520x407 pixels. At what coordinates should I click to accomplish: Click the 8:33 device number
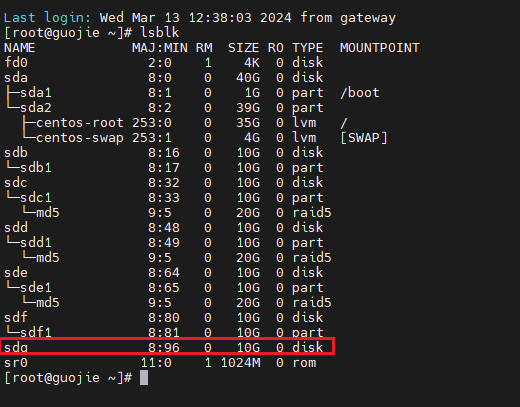[x=164, y=198]
